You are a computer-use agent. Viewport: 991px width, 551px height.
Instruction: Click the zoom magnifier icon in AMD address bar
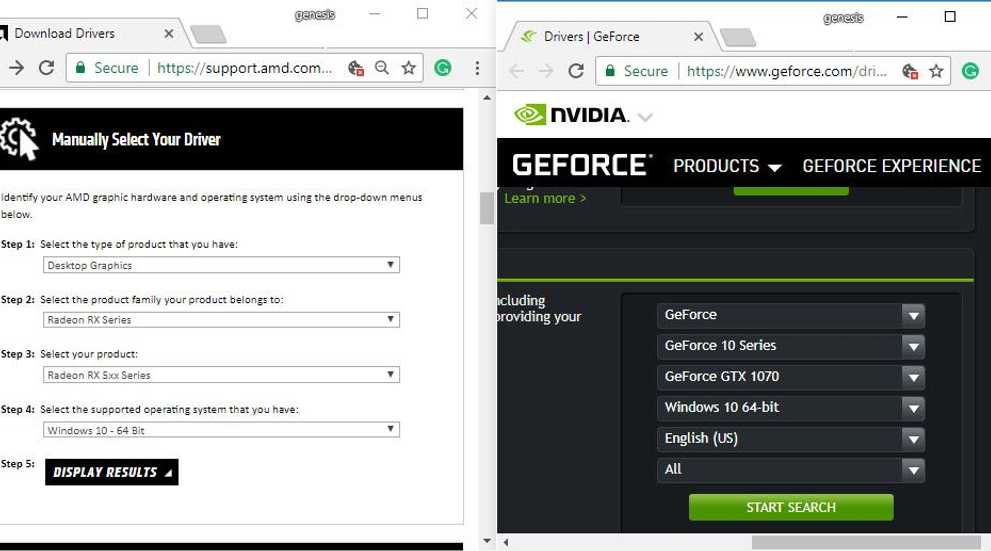tap(381, 68)
